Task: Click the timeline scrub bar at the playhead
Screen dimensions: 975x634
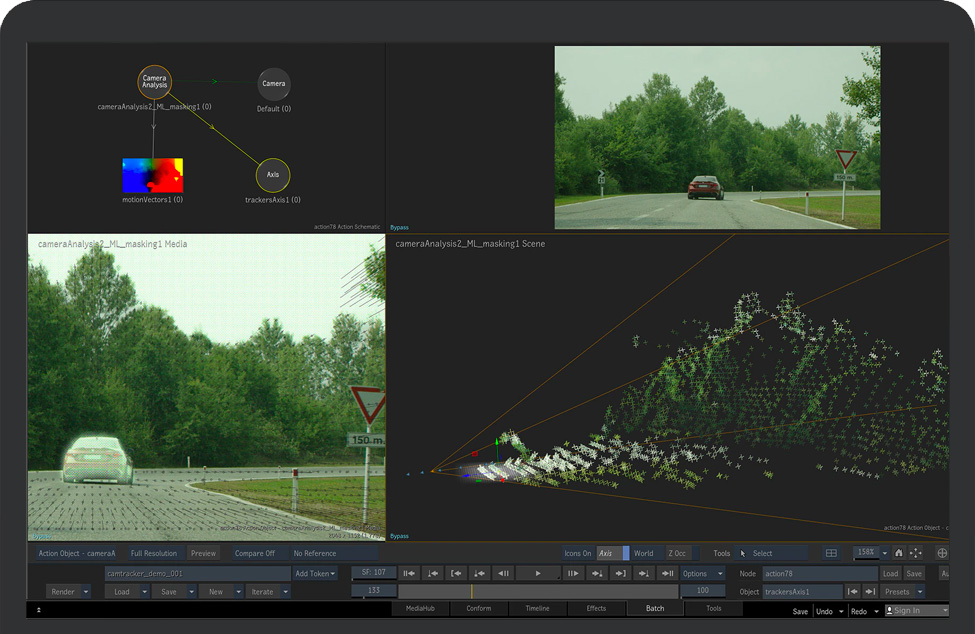Action: point(472,591)
